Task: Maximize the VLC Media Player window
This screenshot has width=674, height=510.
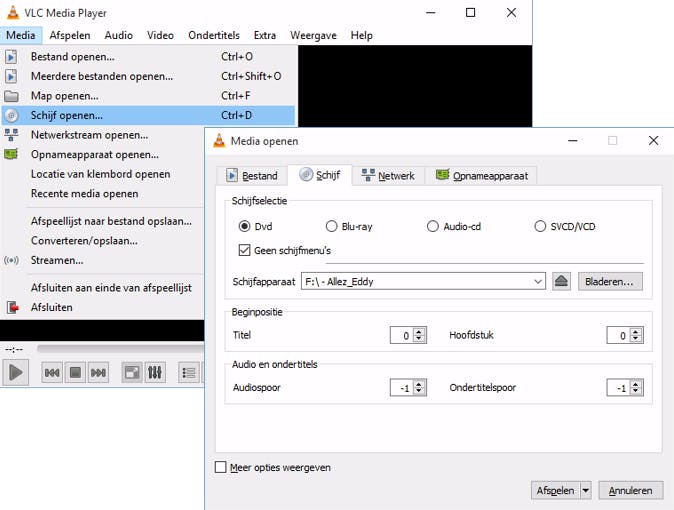Action: (x=471, y=12)
